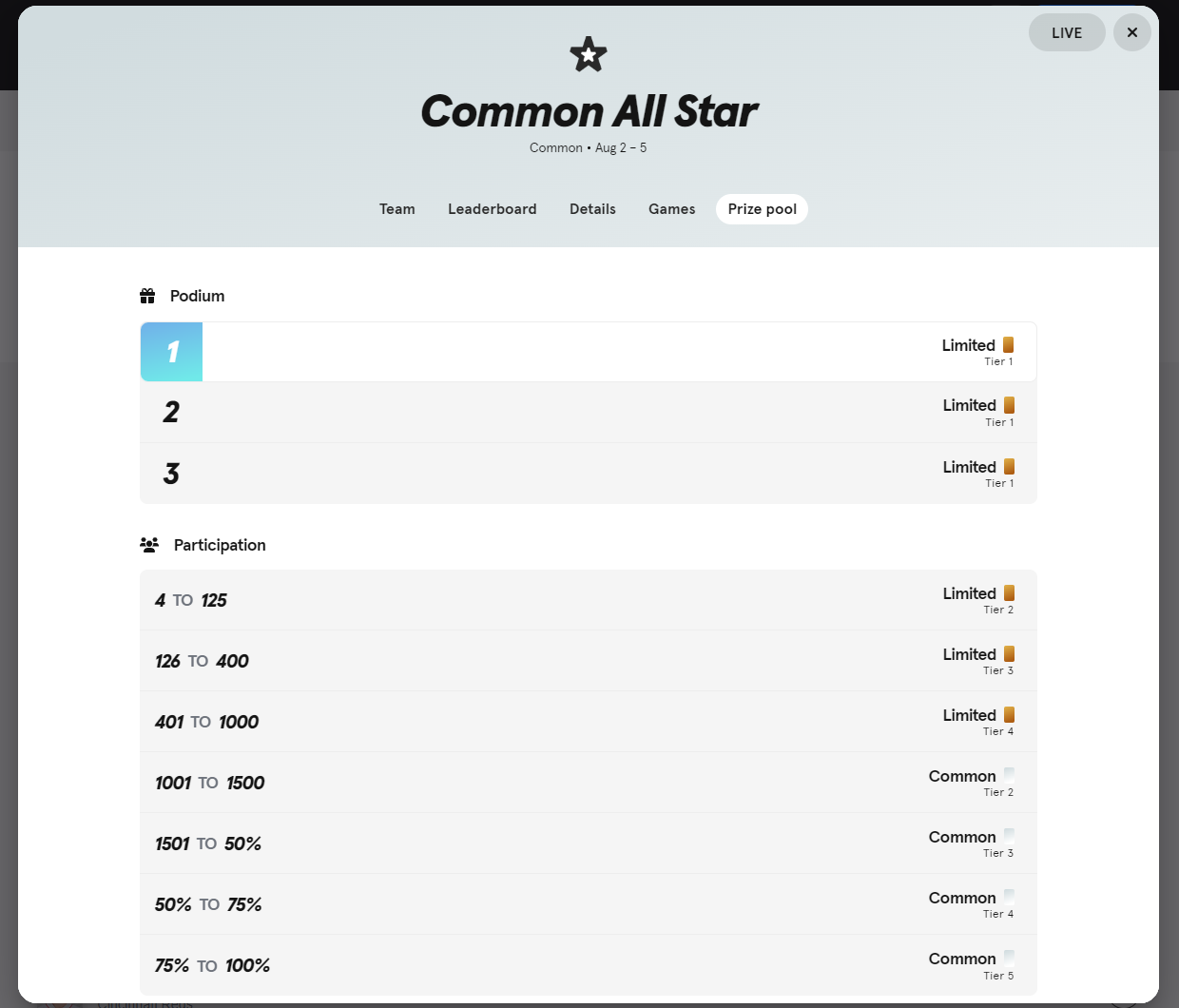
Task: Click the '1501 TO 50%' rank range
Action: [x=208, y=843]
